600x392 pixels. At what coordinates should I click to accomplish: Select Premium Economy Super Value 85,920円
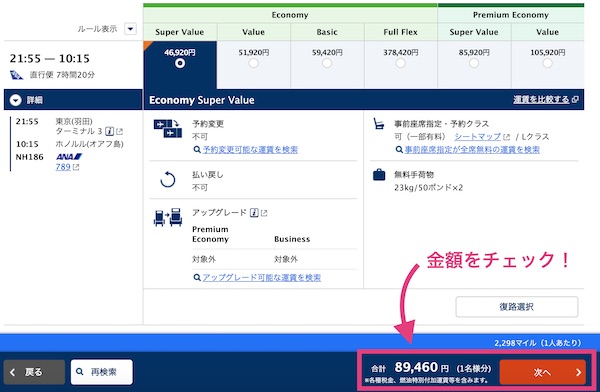pyautogui.click(x=474, y=63)
